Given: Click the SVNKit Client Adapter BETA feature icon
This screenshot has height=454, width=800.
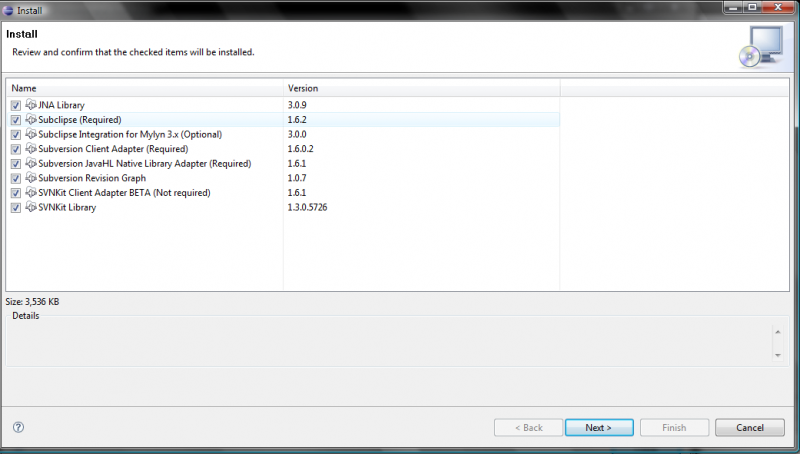Looking at the screenshot, I should pos(31,192).
